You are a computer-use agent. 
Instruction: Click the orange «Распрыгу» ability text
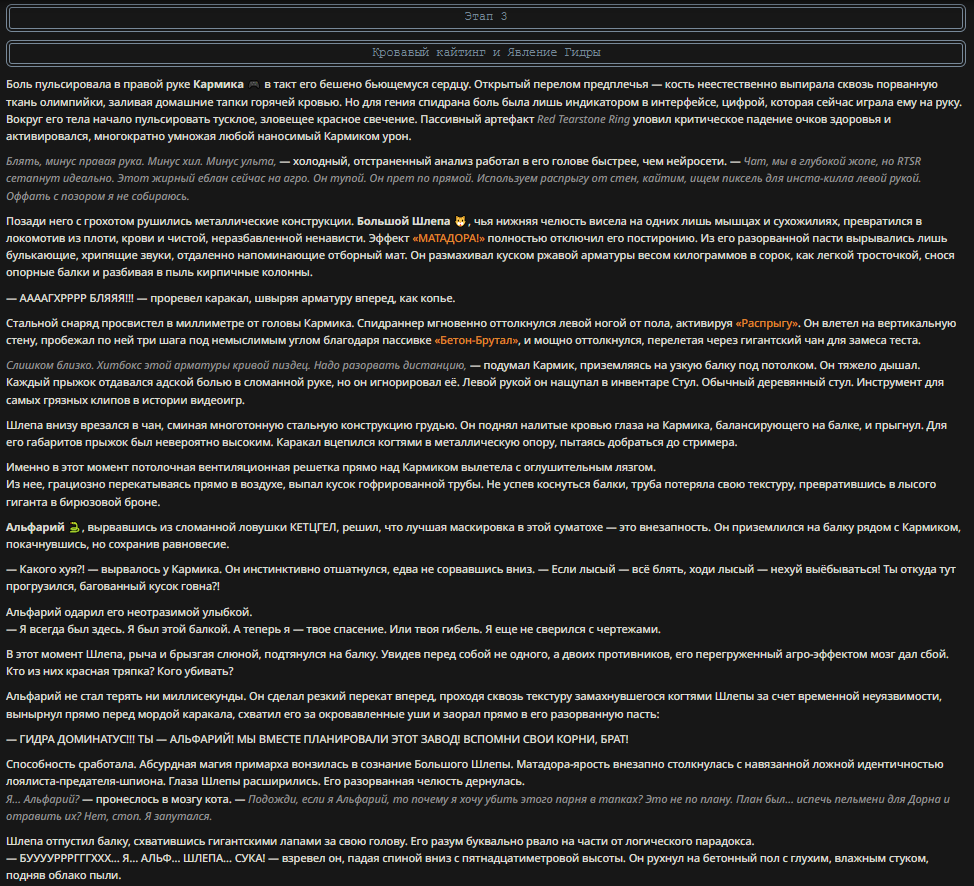coord(768,324)
